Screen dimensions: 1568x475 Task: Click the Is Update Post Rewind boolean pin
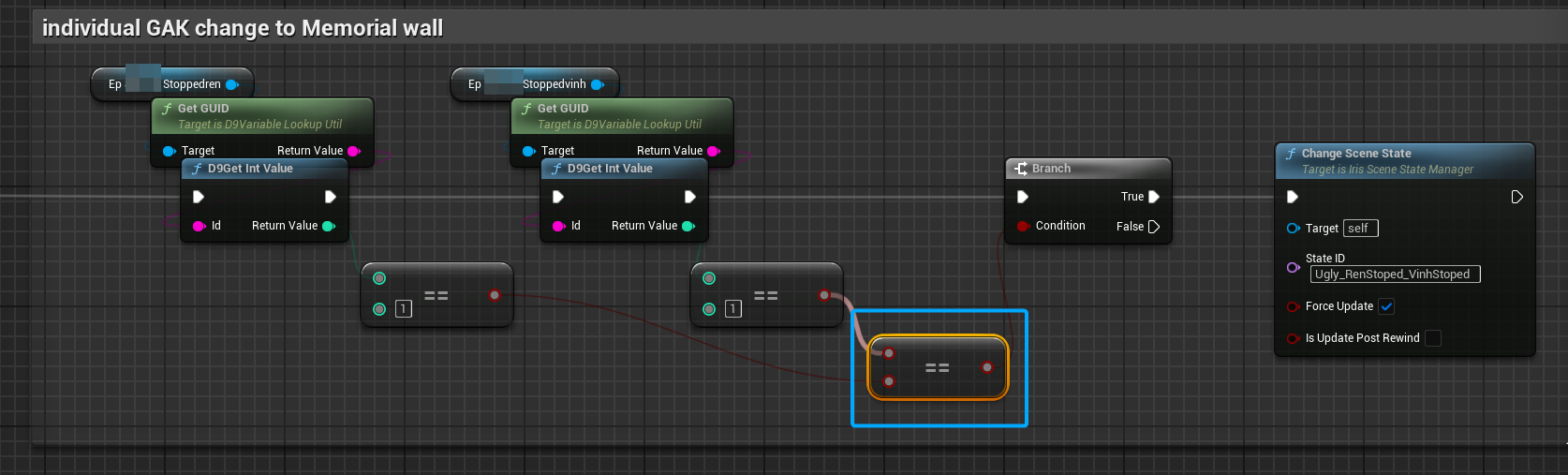click(1294, 338)
